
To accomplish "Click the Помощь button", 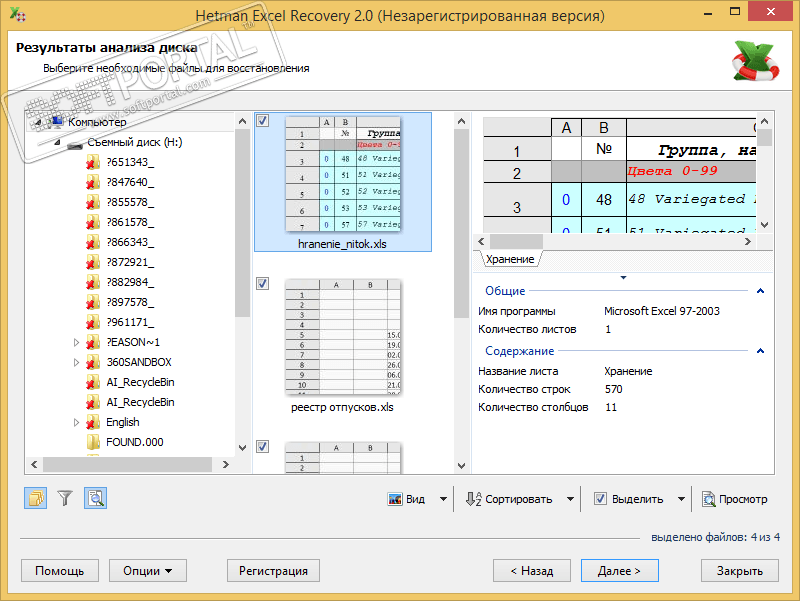I will coord(60,570).
